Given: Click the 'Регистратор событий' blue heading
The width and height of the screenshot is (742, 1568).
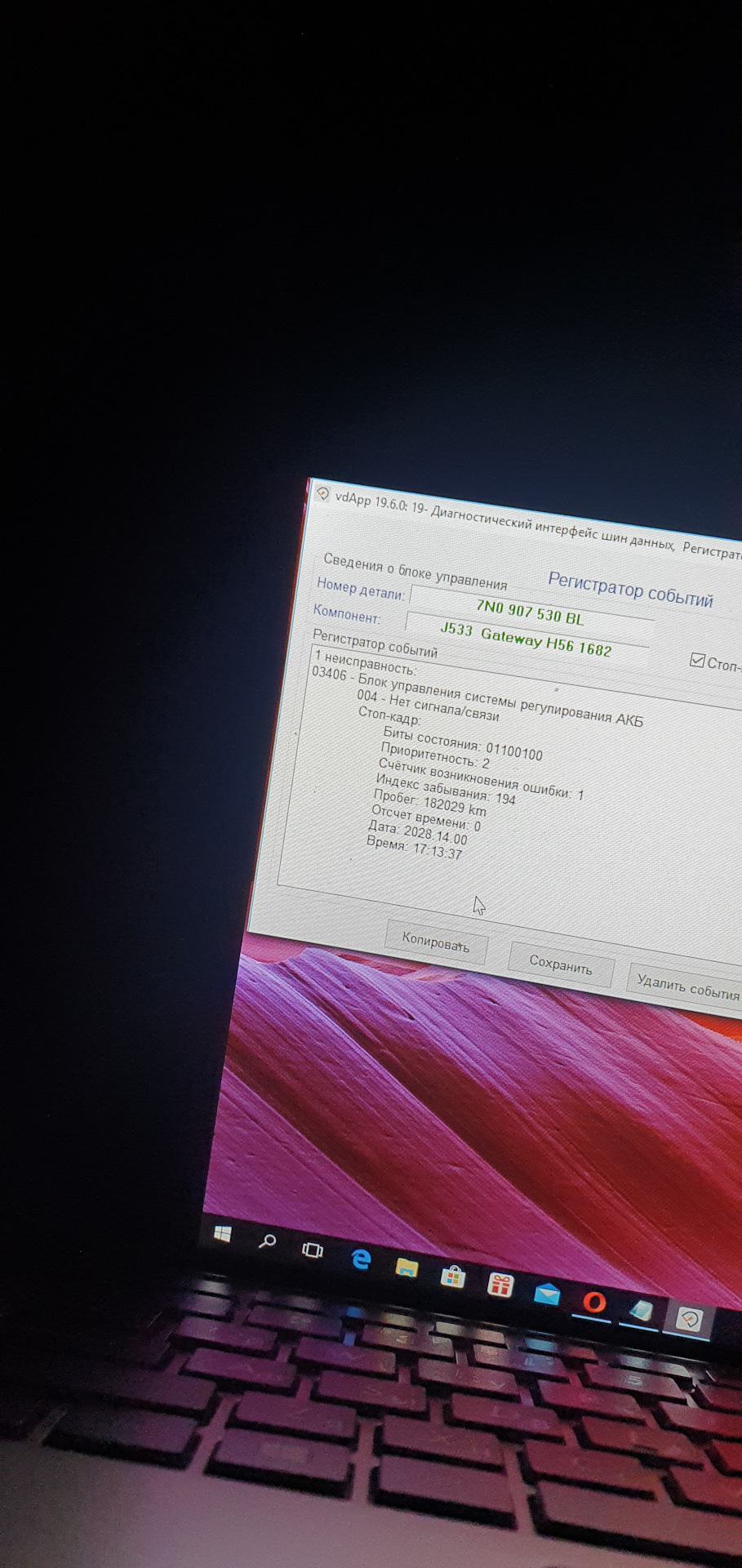Looking at the screenshot, I should tap(630, 590).
